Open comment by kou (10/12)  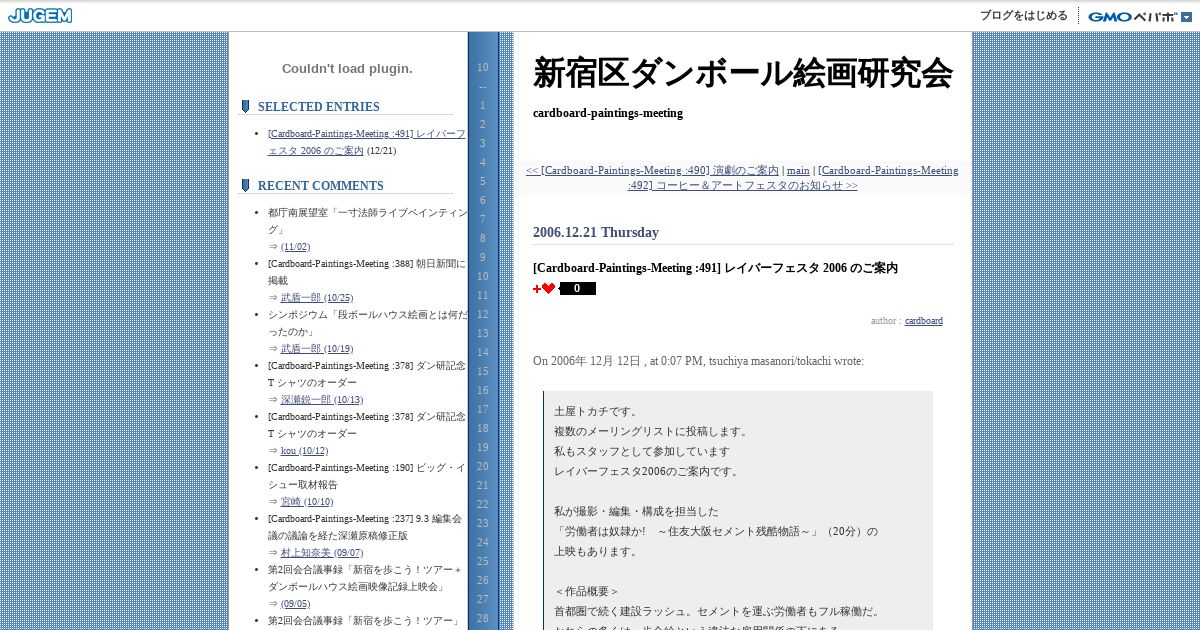(x=305, y=451)
